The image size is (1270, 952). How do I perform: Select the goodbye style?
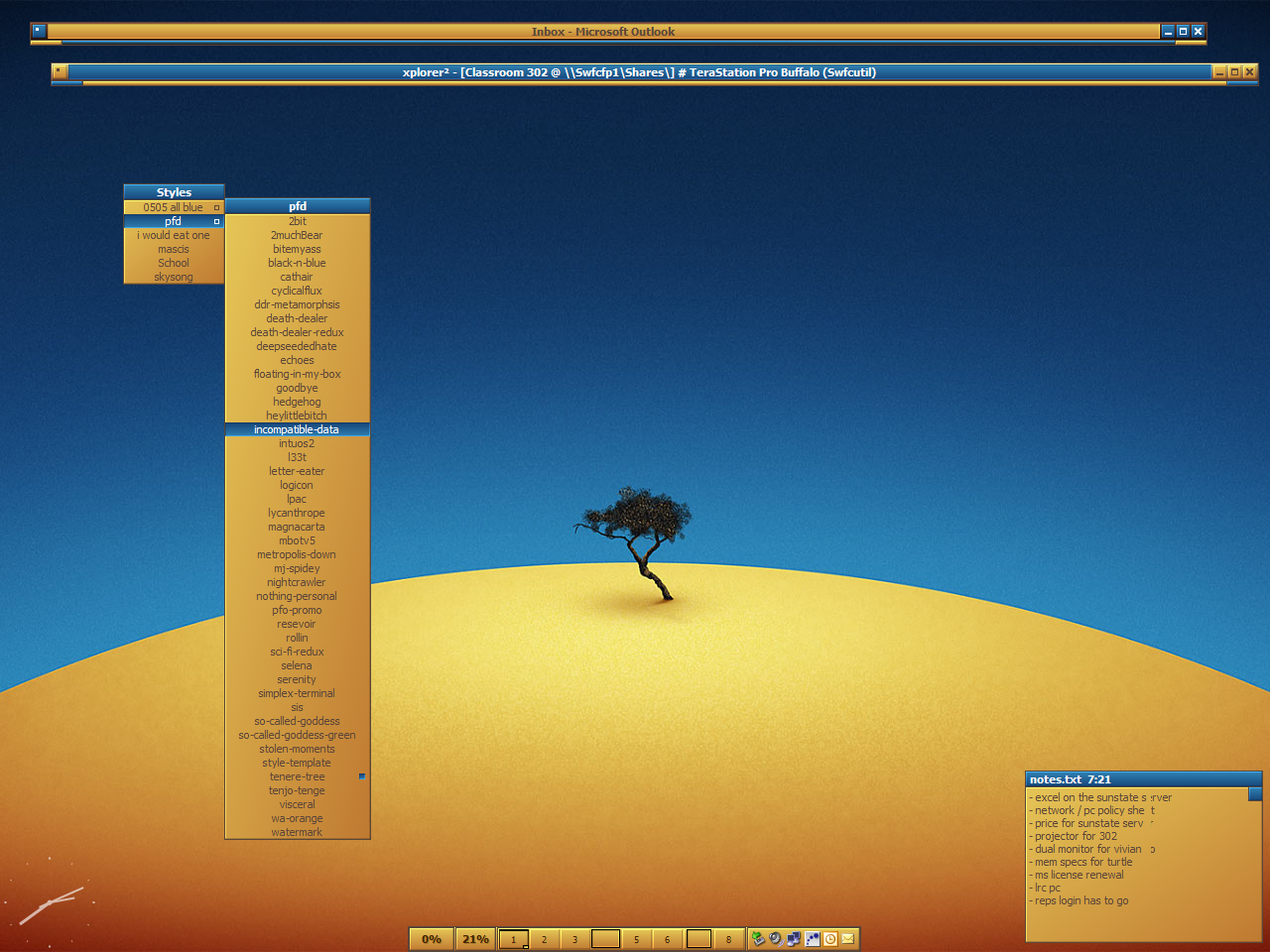(x=298, y=388)
